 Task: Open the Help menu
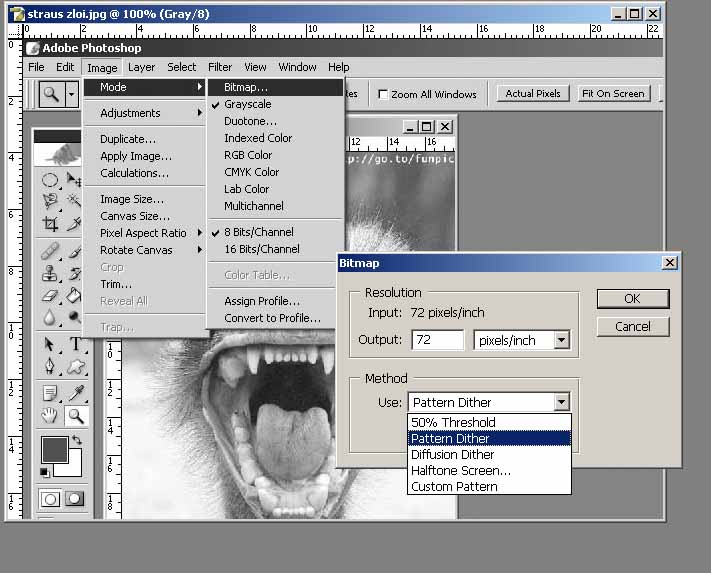pos(339,67)
